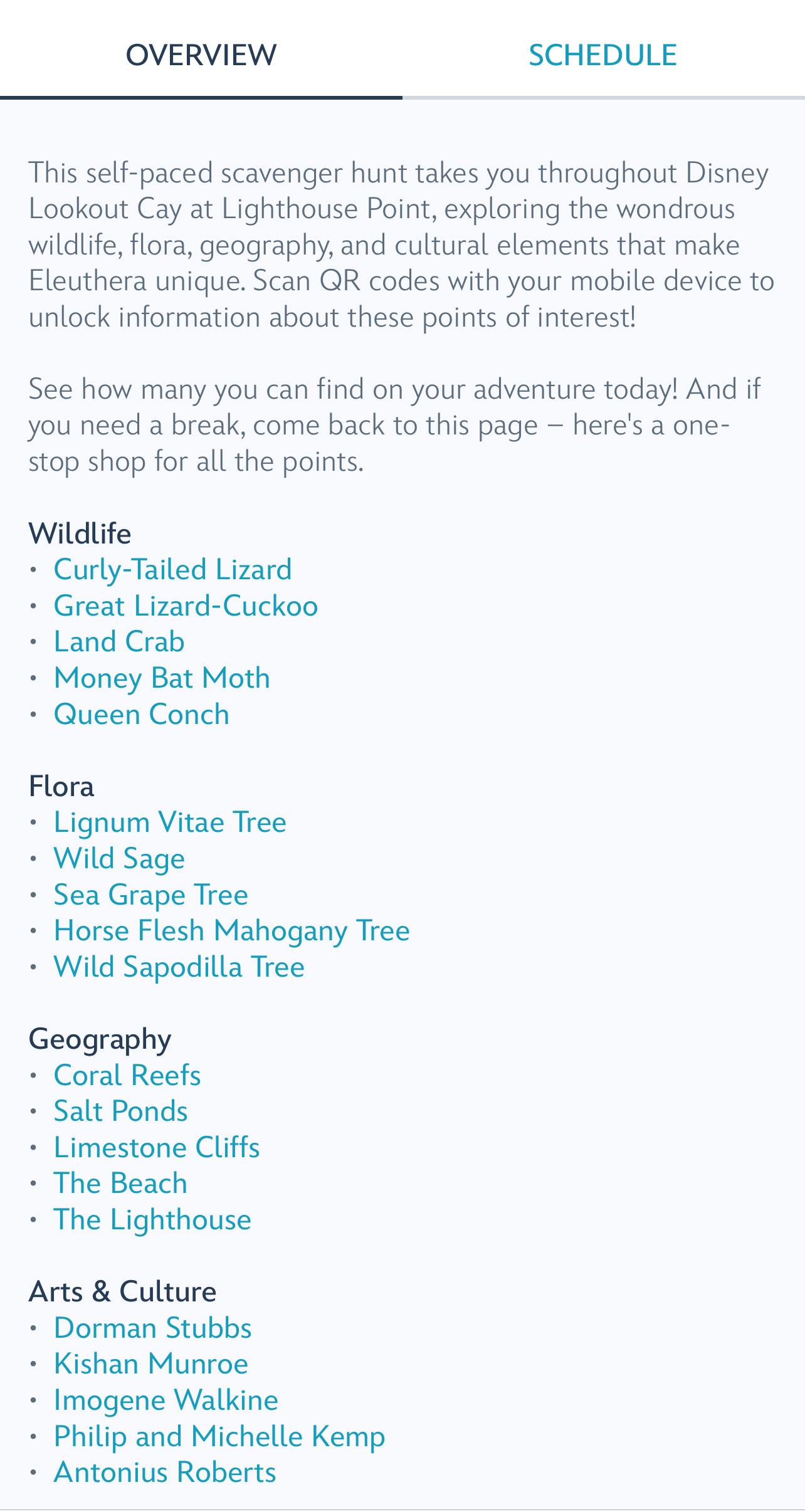805x1512 pixels.
Task: Open the Antonius Roberts link
Action: coord(165,1473)
